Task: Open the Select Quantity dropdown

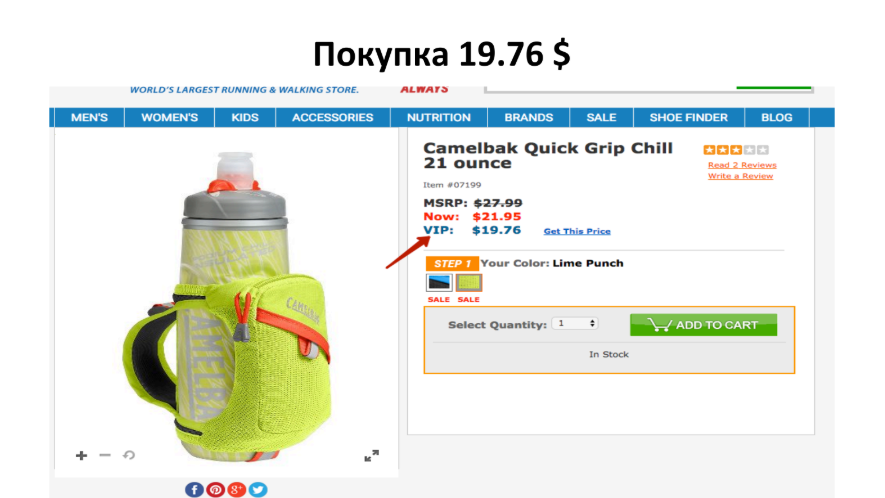Action: tap(575, 324)
